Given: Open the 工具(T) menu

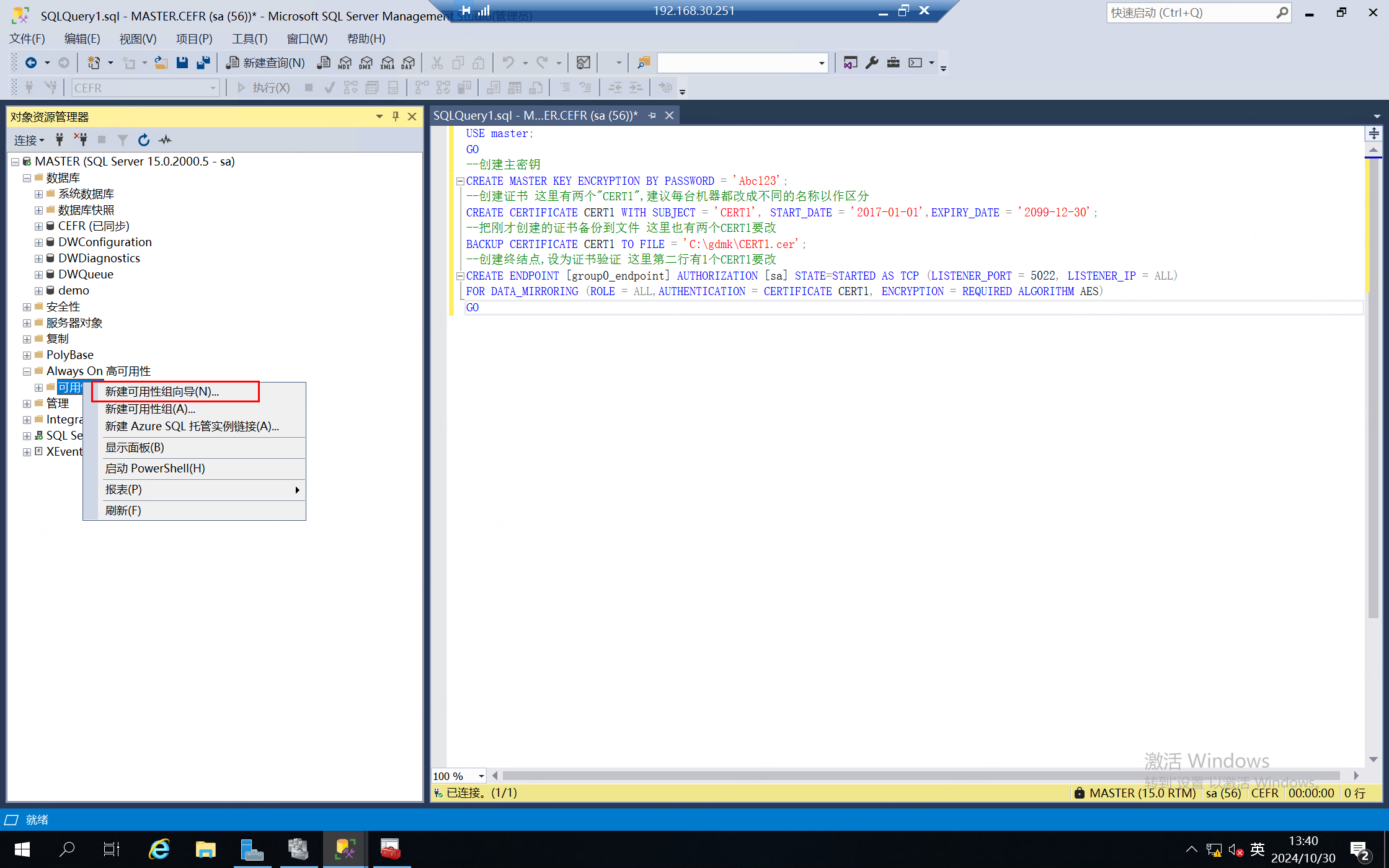Looking at the screenshot, I should pyautogui.click(x=249, y=38).
